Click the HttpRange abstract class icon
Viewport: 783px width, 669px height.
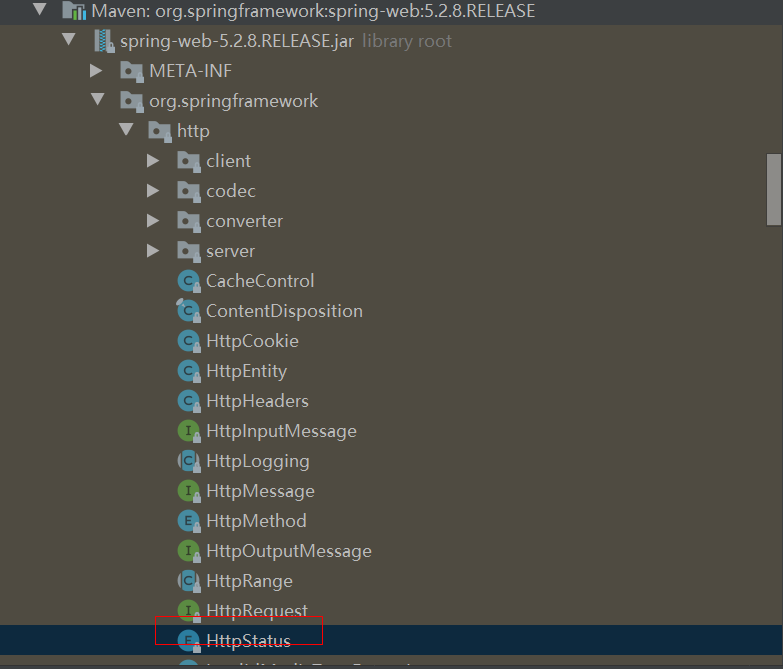pyautogui.click(x=189, y=581)
